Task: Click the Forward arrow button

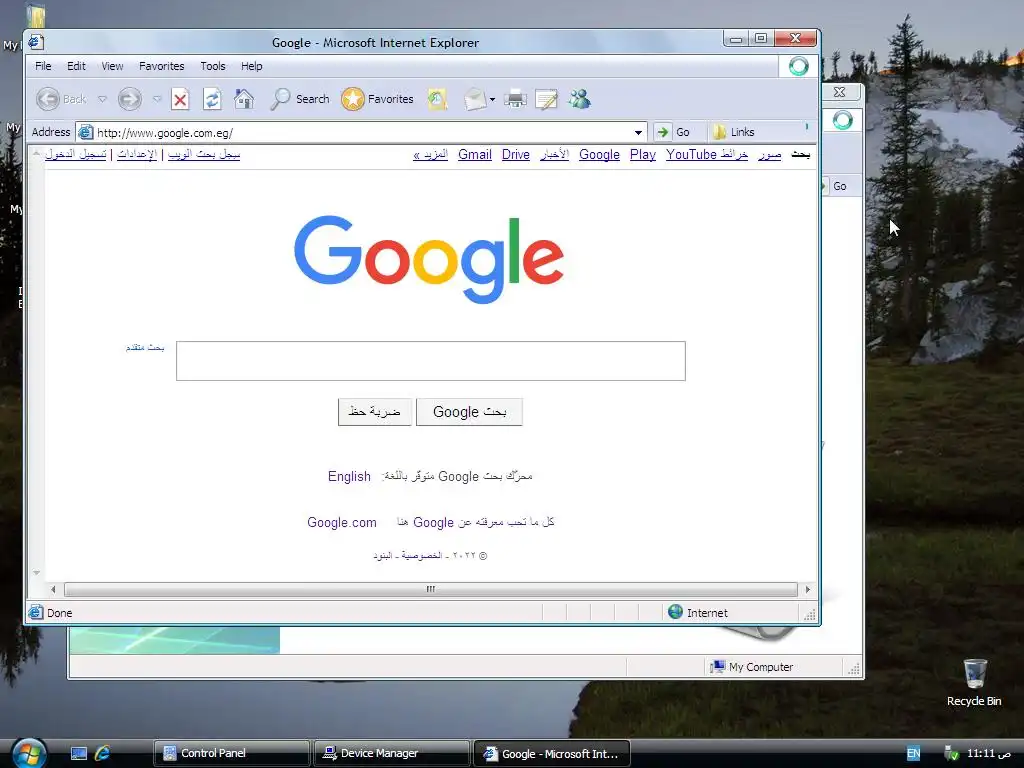Action: point(129,99)
